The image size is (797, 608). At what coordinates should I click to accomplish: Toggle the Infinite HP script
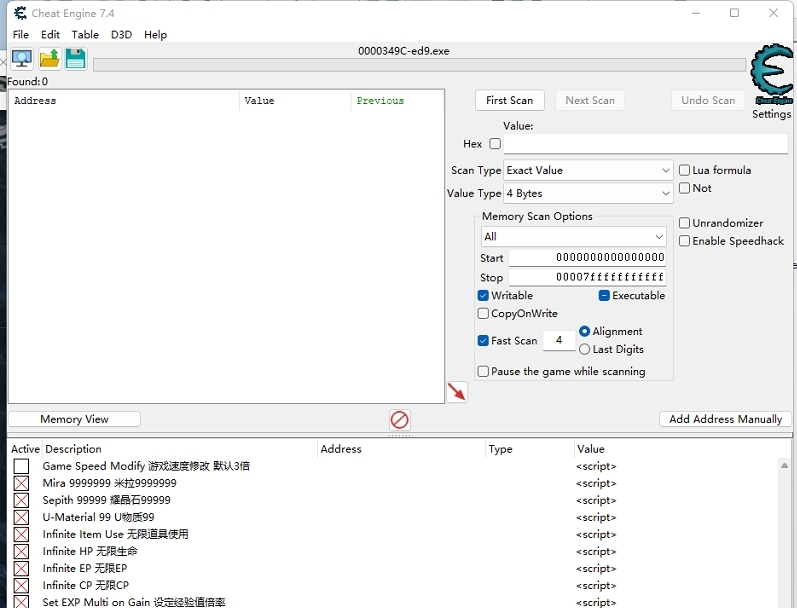[x=21, y=552]
